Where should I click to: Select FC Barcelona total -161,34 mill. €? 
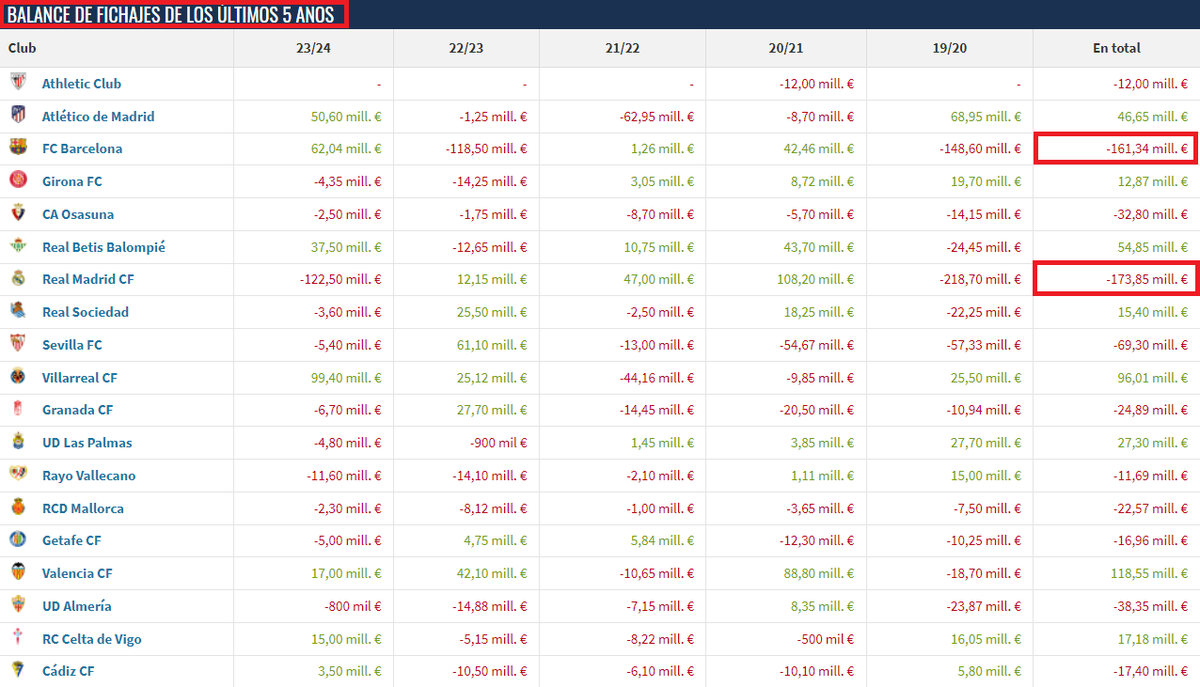tap(1145, 149)
